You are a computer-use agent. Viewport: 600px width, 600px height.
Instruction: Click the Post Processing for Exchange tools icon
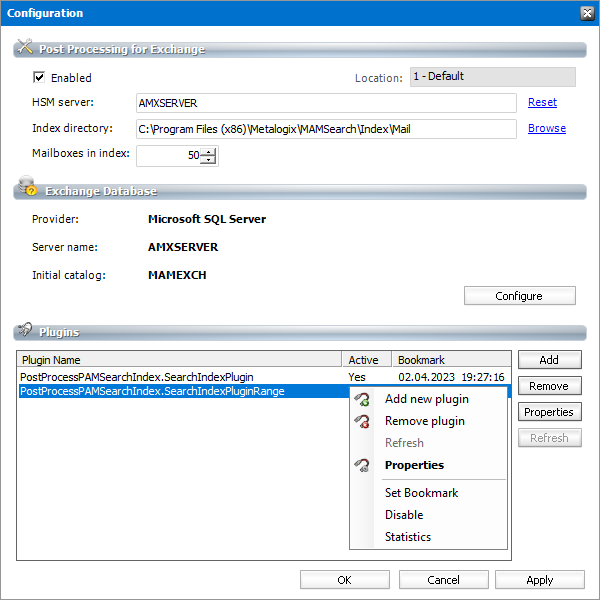click(x=25, y=47)
